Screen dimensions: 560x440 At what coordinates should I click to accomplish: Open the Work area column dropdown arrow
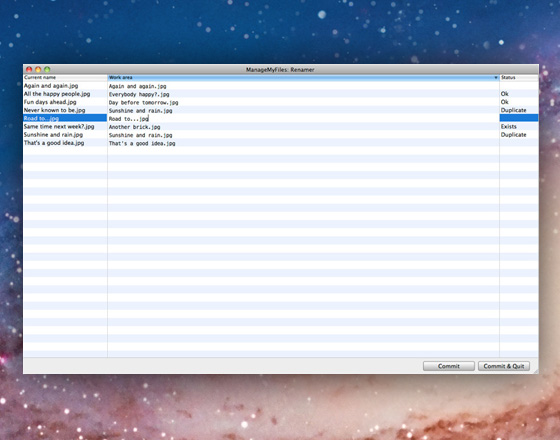[496, 78]
